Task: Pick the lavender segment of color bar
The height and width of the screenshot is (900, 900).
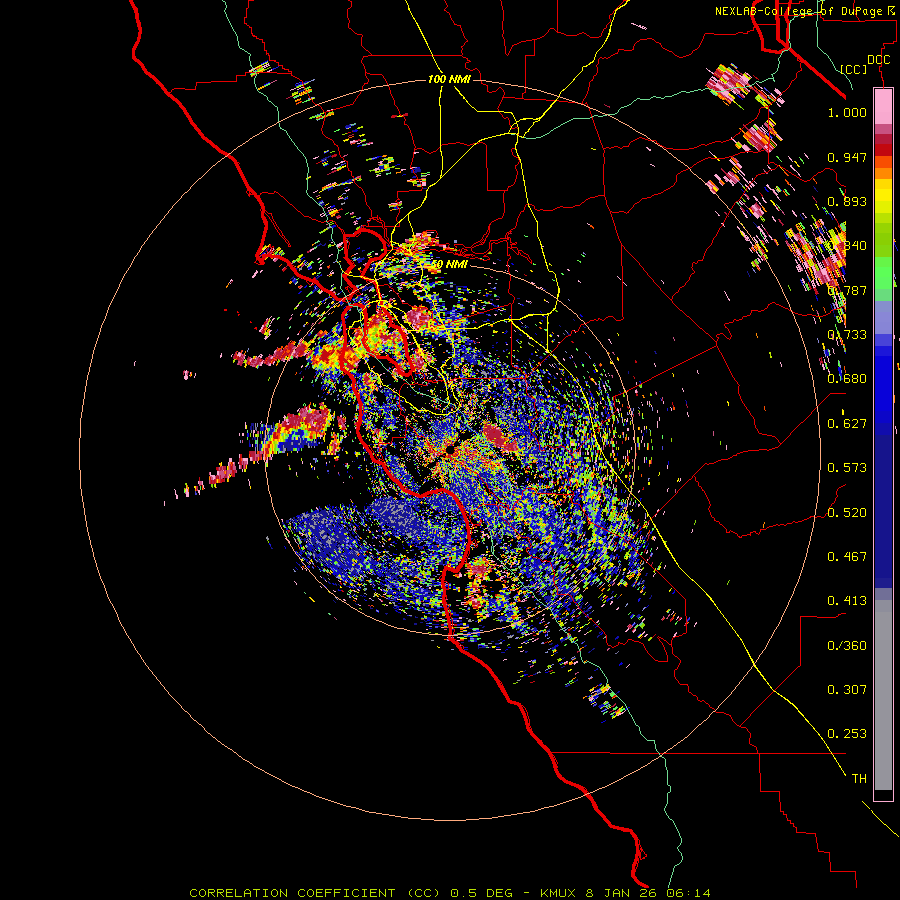Action: (883, 317)
